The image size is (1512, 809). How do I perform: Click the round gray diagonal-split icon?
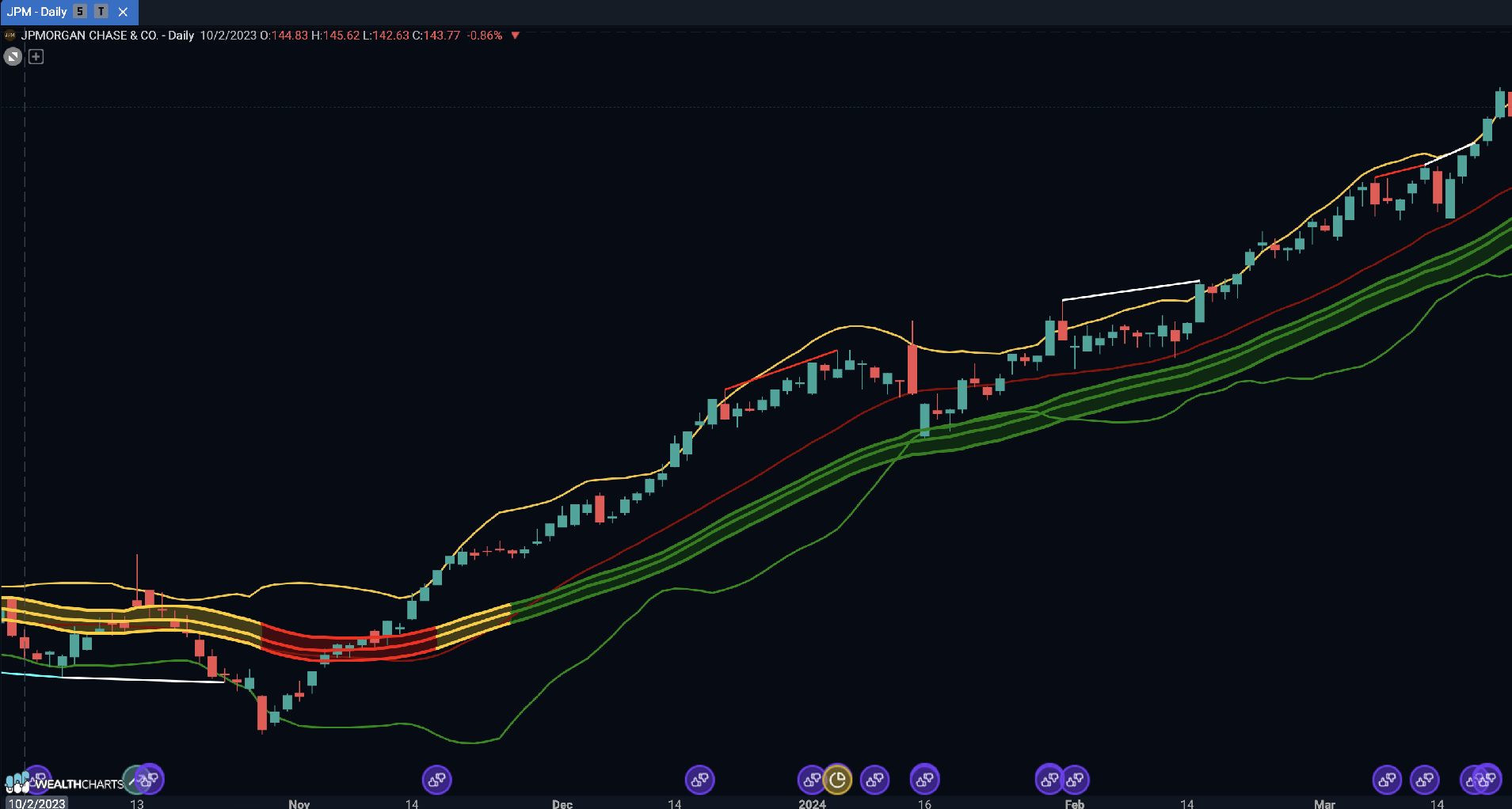pos(13,56)
